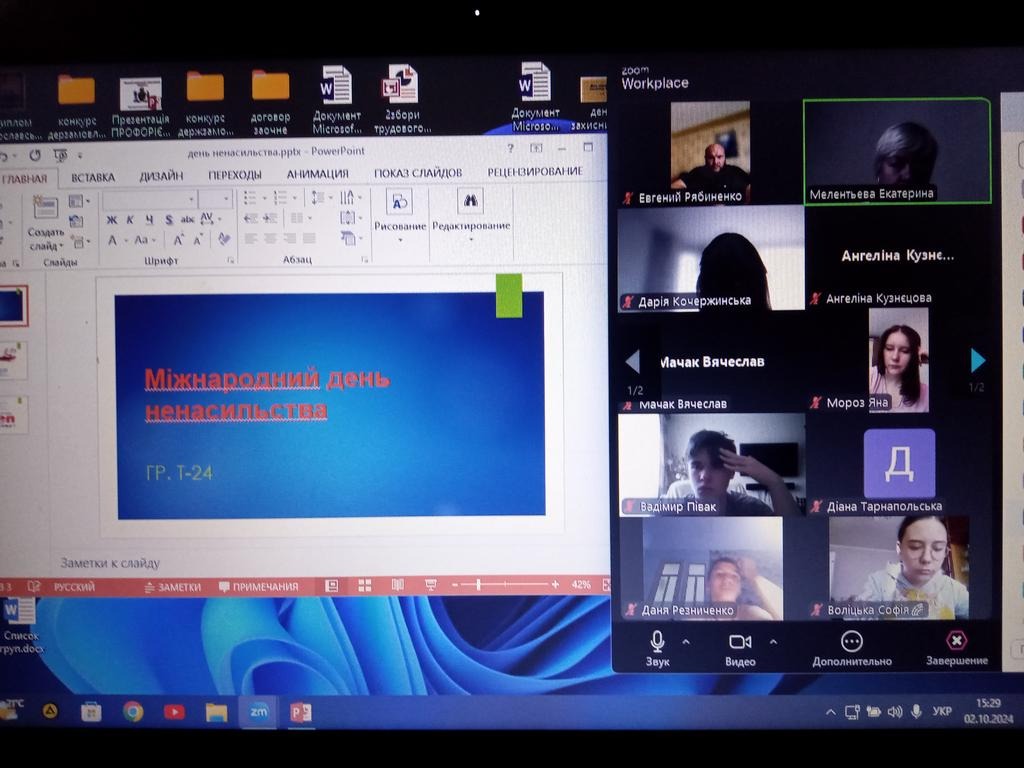Image resolution: width=1024 pixels, height=768 pixels.
Task: Expand bullets list dropdown arrow
Action: [x=264, y=198]
